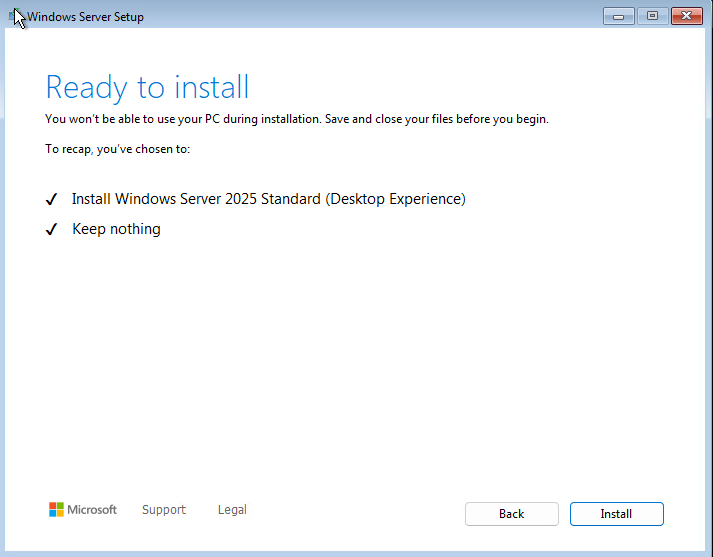This screenshot has height=557, width=713.
Task: Click the 'Keep nothing' recap item
Action: click(116, 229)
